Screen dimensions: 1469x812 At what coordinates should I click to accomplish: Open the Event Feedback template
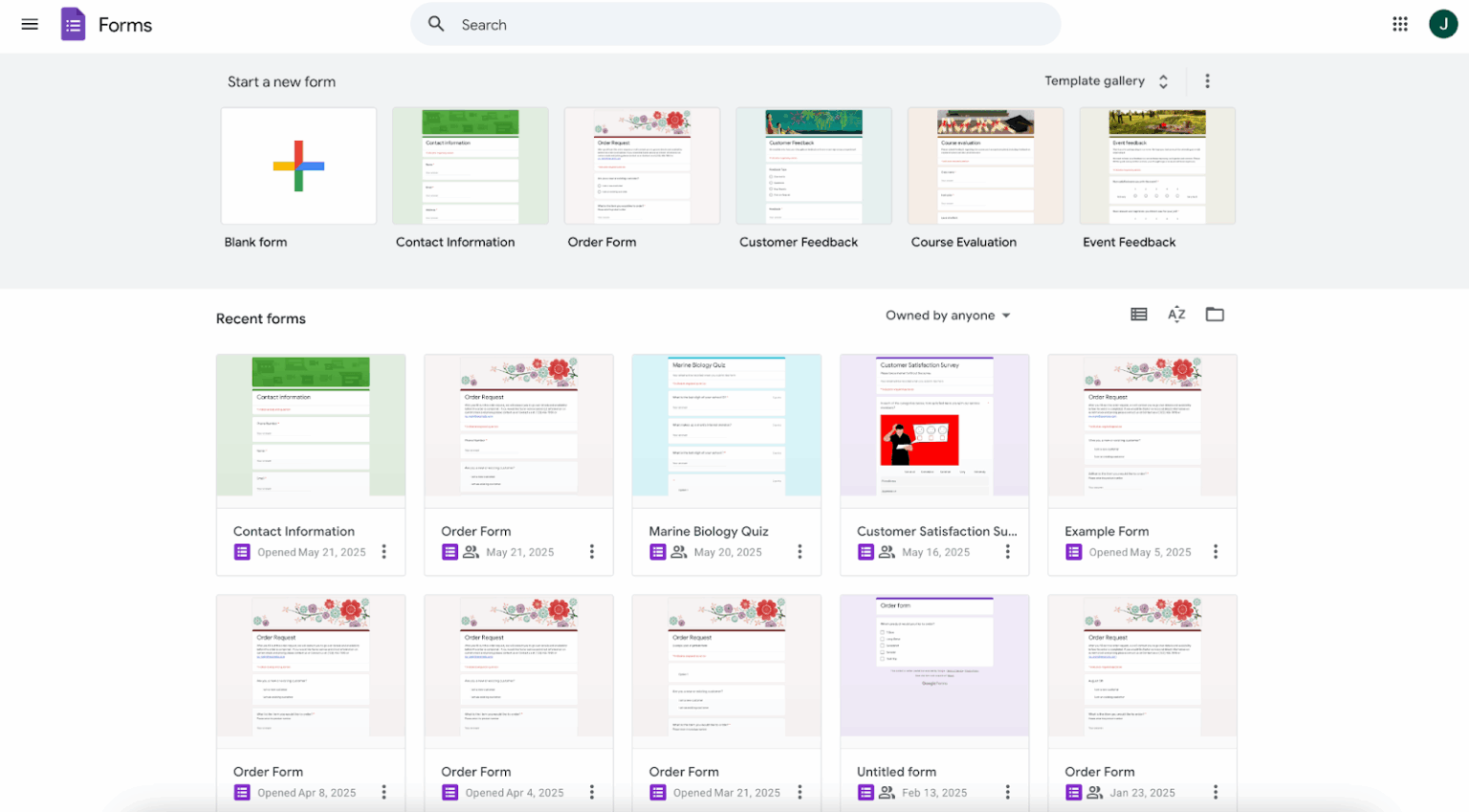coord(1157,165)
